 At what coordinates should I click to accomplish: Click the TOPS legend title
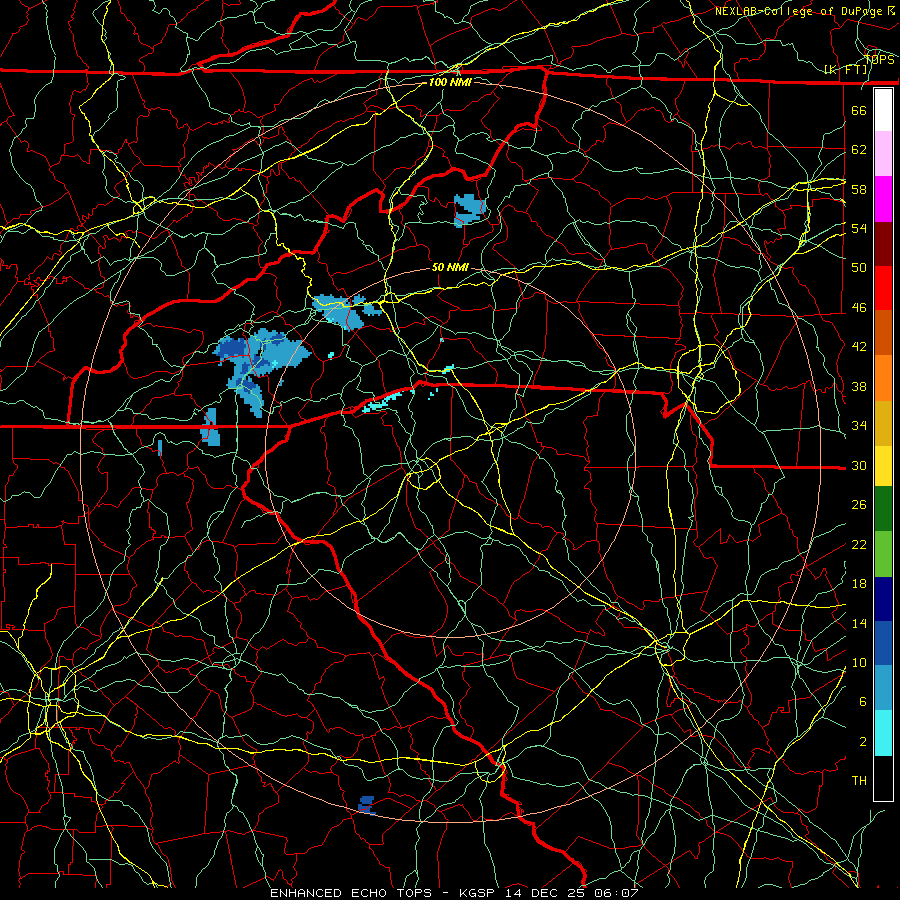pyautogui.click(x=879, y=60)
